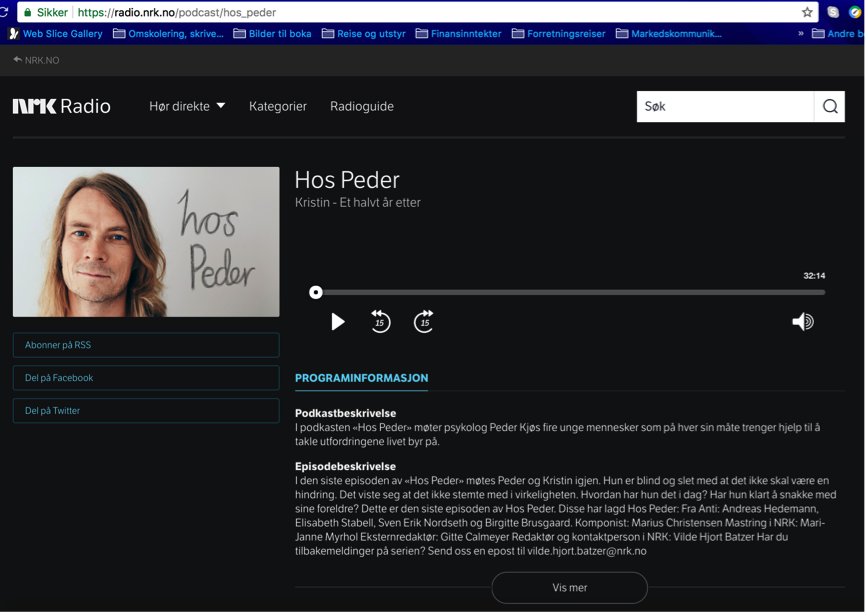This screenshot has width=865, height=612.
Task: Click the search magnifier icon
Action: [x=830, y=107]
